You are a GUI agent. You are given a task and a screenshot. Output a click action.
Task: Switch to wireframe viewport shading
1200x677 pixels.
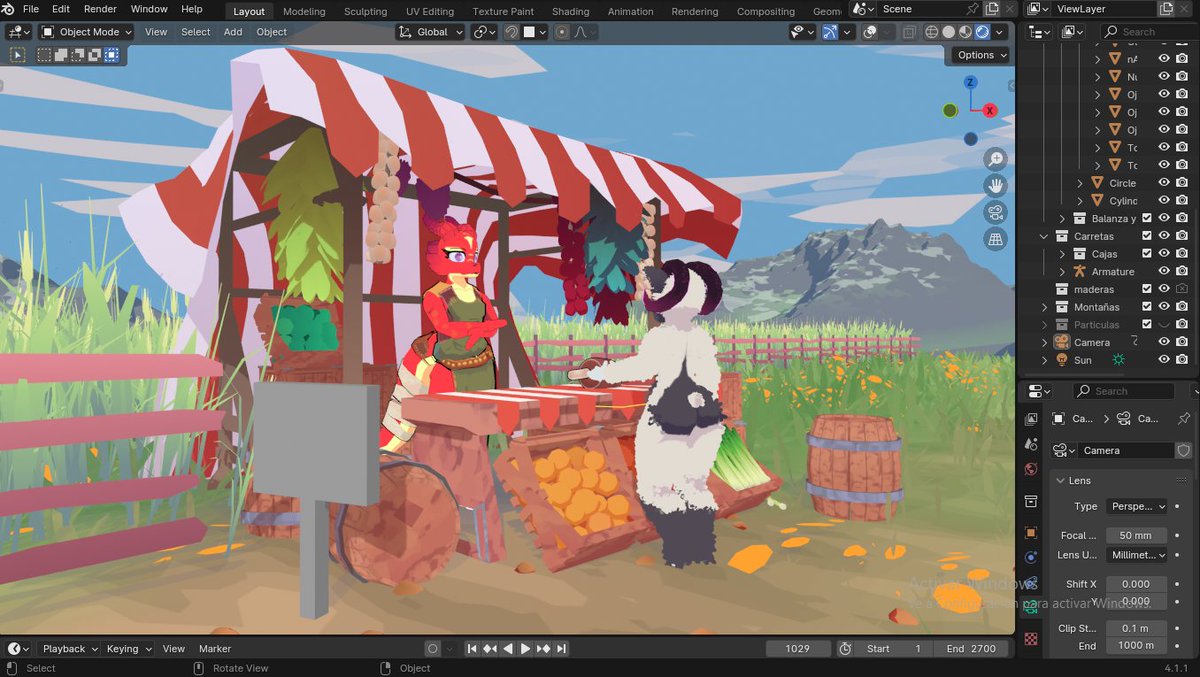[932, 32]
